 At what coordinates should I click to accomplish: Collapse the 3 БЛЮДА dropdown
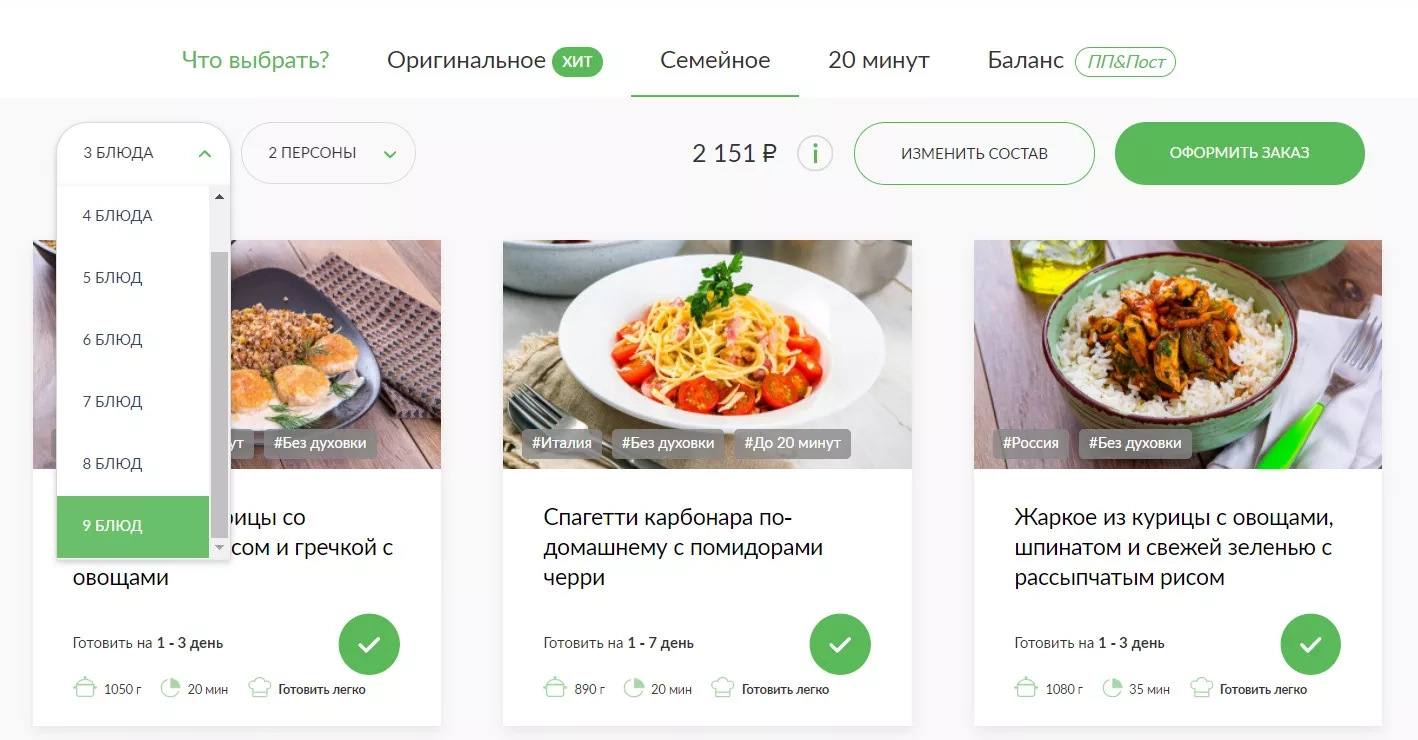[144, 153]
